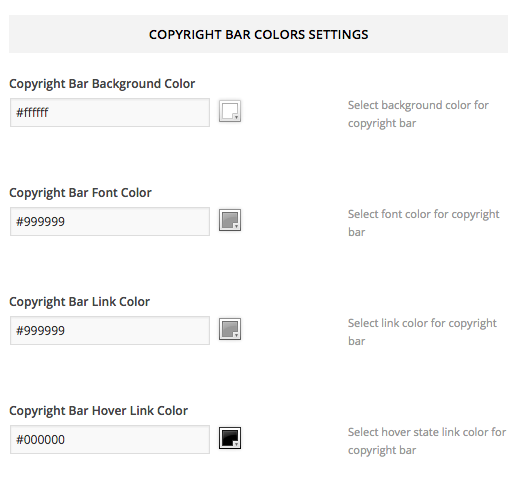Click tiny dropdown arrow on the white swatch
Viewport: 521px width, 485px height.
(236, 117)
